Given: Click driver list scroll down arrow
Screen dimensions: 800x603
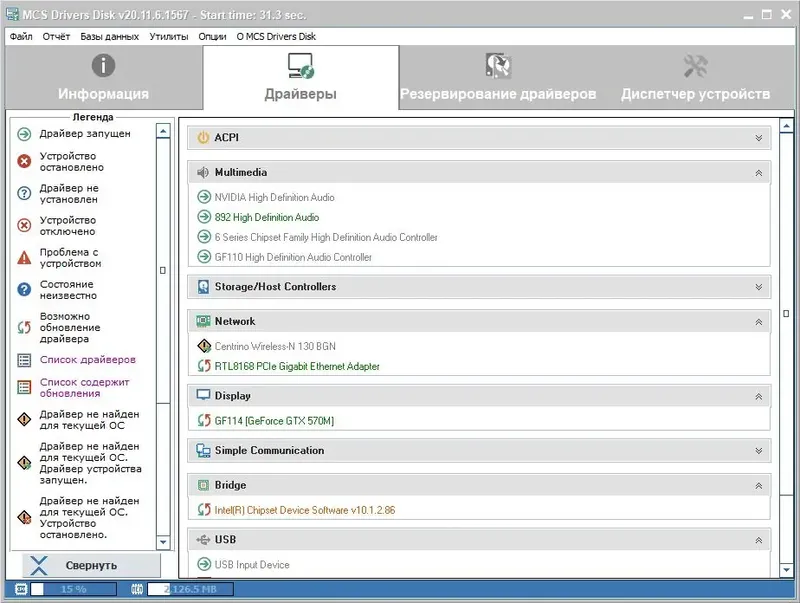Looking at the screenshot, I should [x=786, y=570].
